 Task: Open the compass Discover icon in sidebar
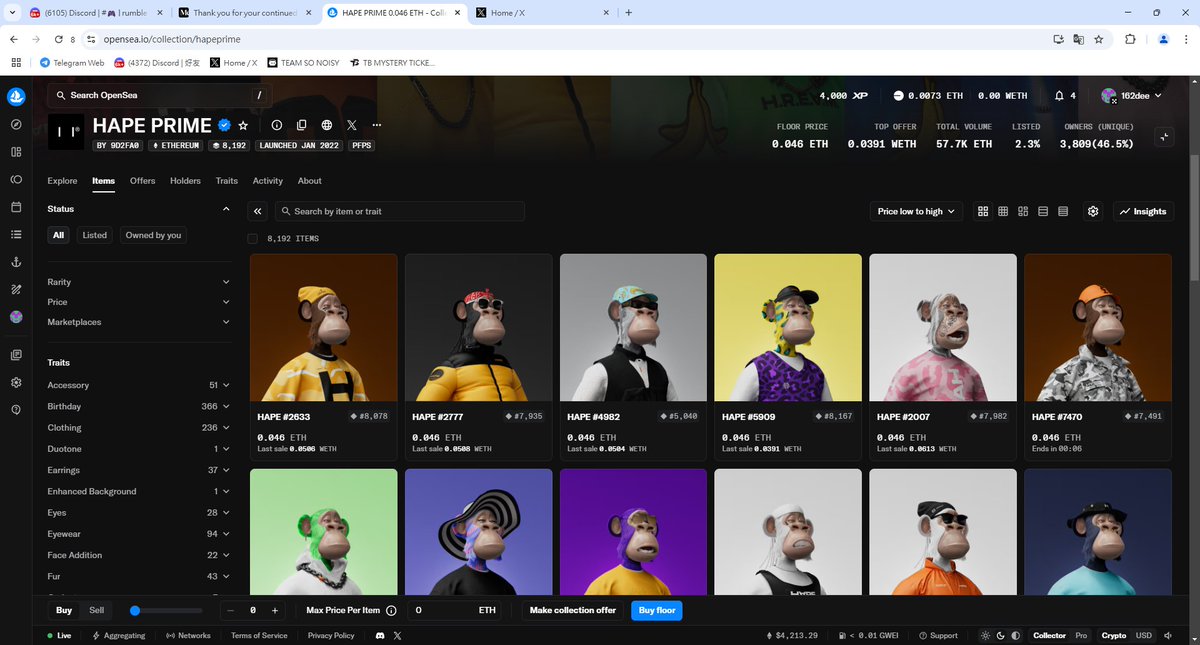(16, 125)
